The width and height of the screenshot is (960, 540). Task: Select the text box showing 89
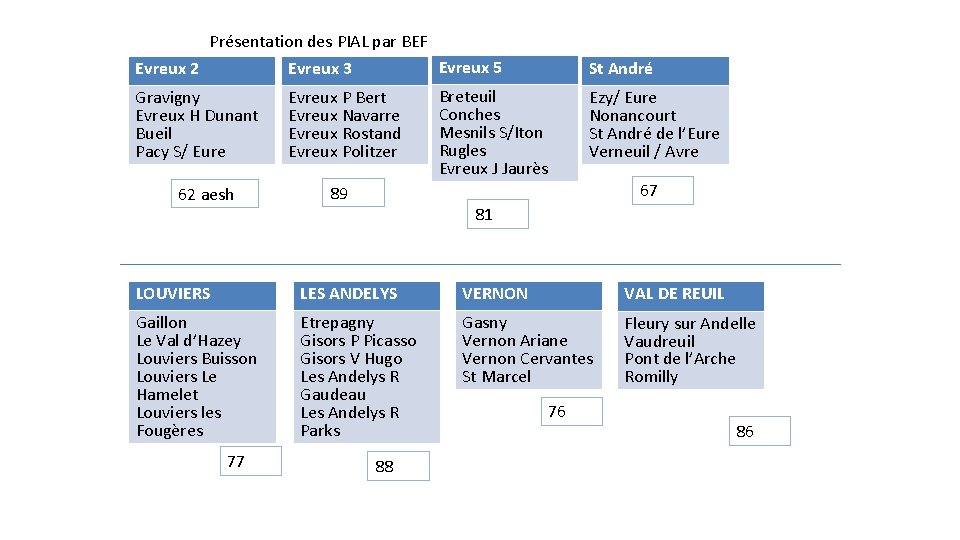pyautogui.click(x=353, y=192)
